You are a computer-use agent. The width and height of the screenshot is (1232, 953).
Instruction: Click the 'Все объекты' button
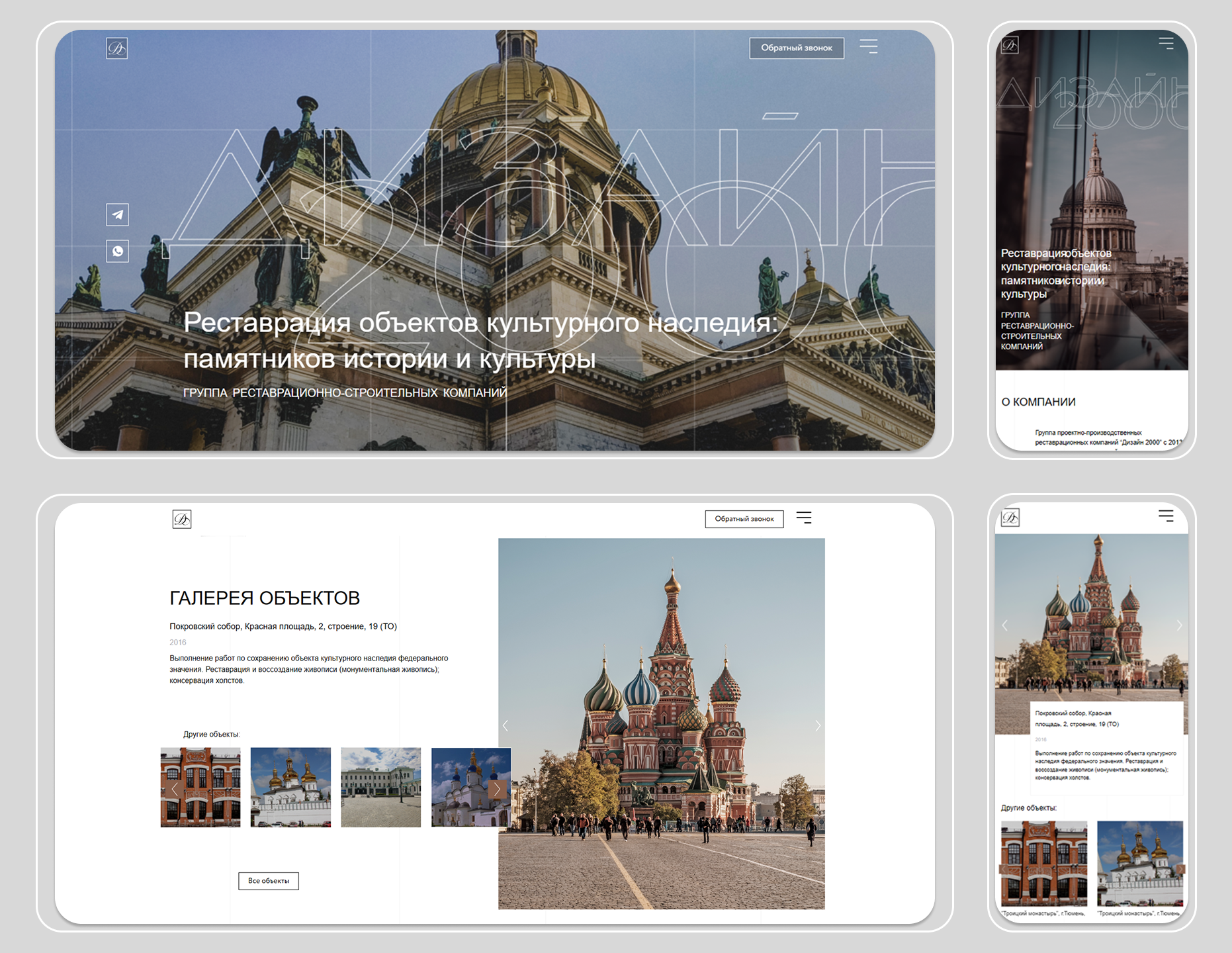tap(269, 881)
